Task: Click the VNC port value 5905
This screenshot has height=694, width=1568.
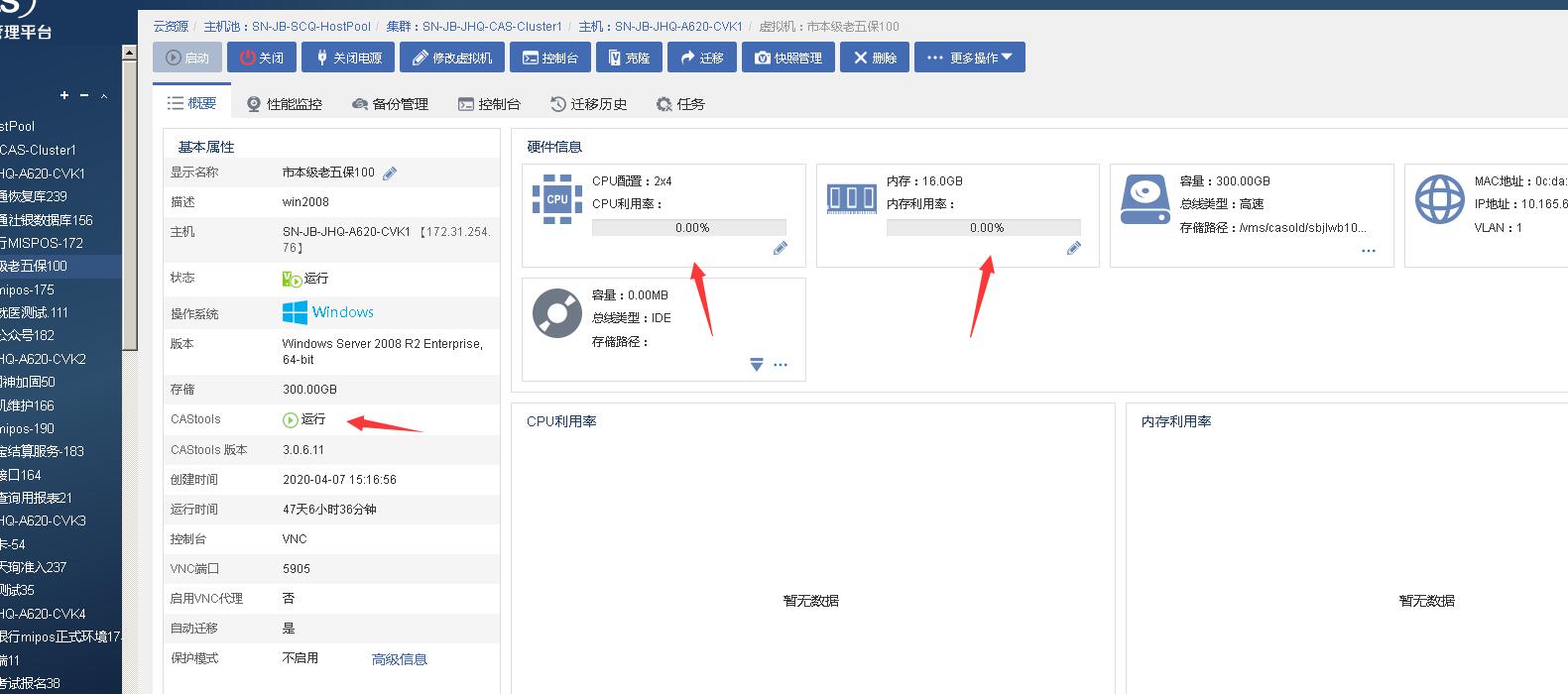Action: (x=297, y=569)
